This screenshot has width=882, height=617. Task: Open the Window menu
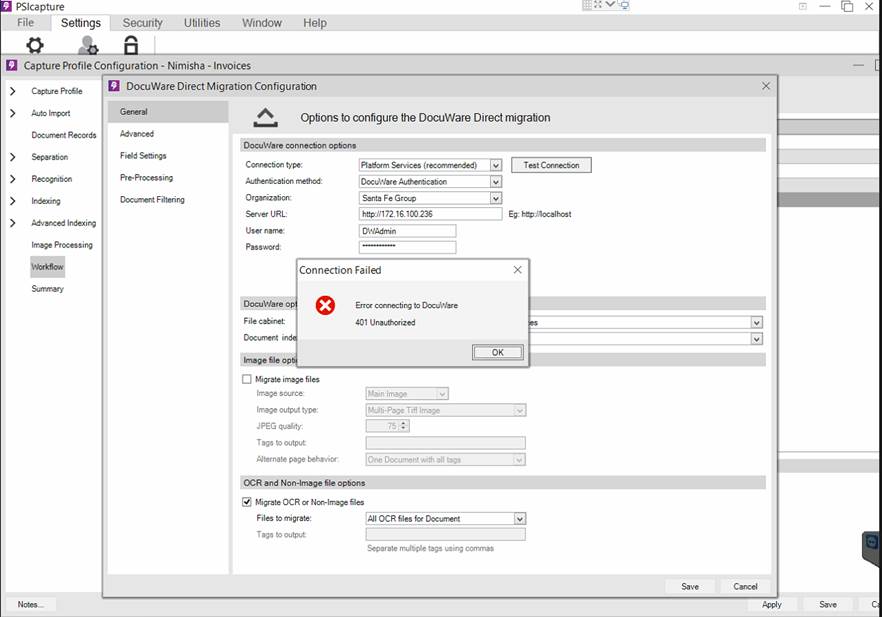(x=262, y=22)
